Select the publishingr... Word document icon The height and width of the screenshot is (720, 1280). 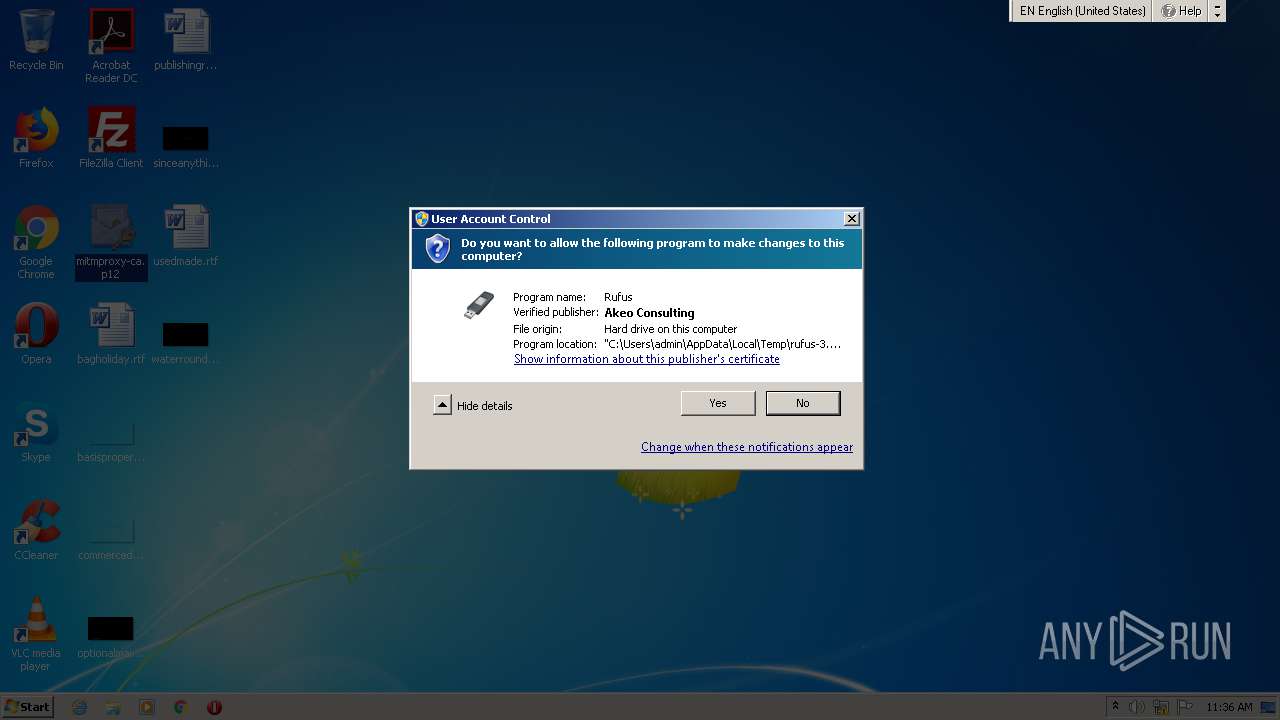186,40
